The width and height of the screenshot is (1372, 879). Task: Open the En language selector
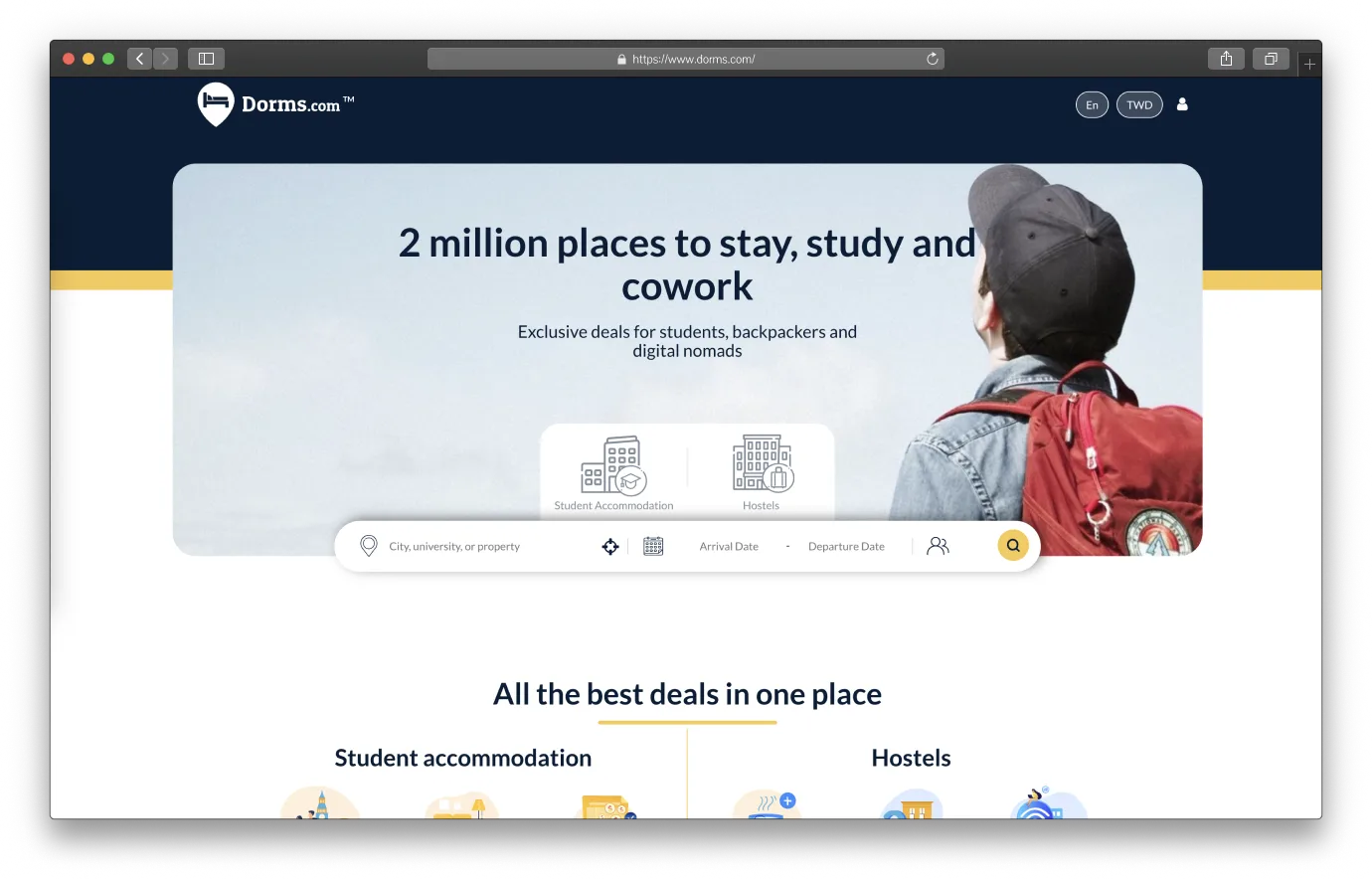(x=1092, y=104)
